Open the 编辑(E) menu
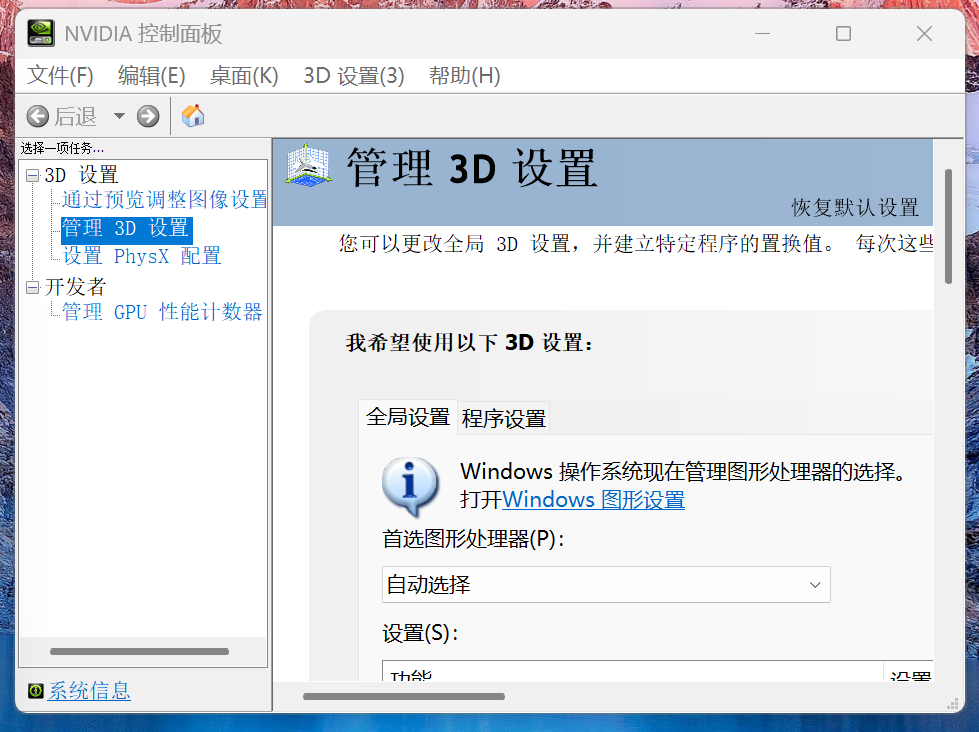Viewport: 979px width, 732px height. tap(151, 76)
